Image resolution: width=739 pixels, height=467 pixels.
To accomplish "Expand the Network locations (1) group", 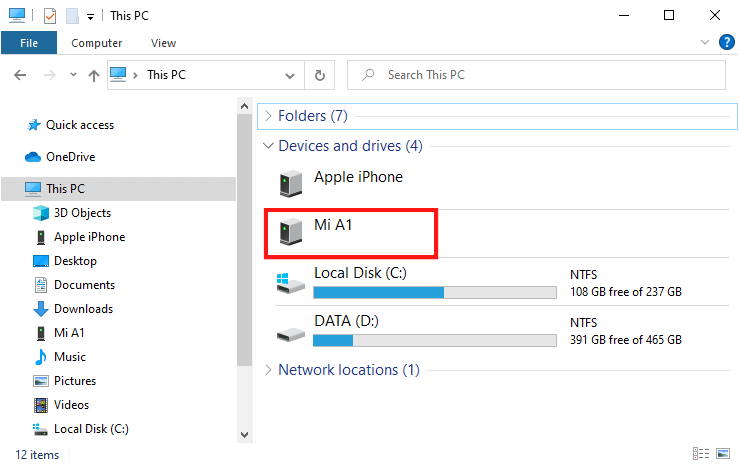I will tap(268, 370).
